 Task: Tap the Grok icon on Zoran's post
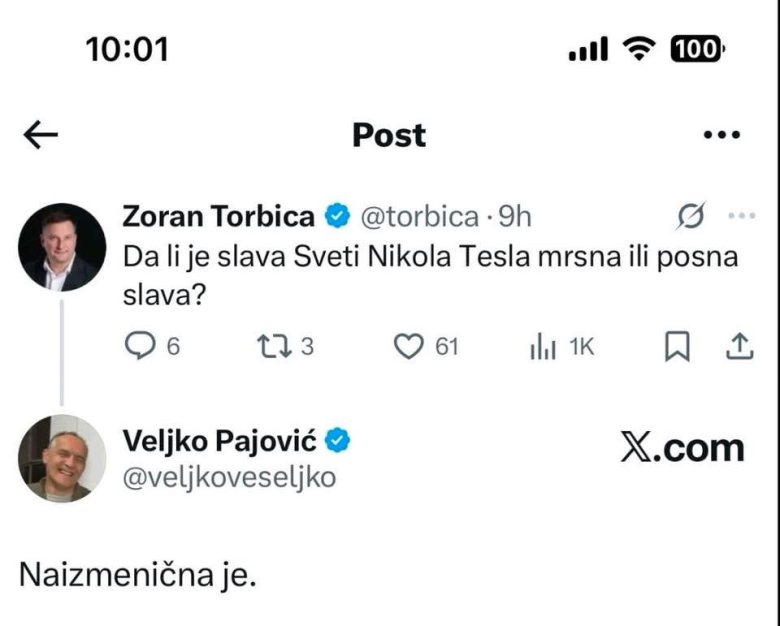[691, 216]
